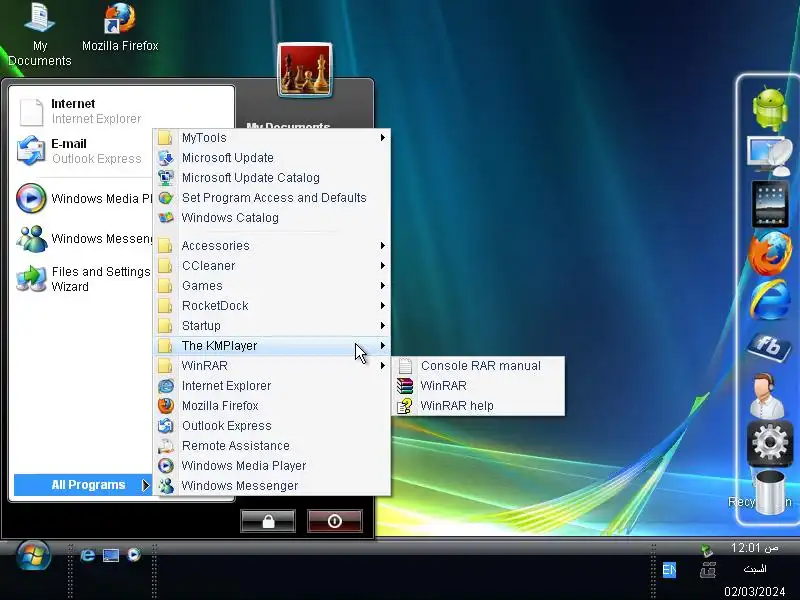Click the iPad tablet dock icon
This screenshot has height=600, width=800.
tap(770, 203)
